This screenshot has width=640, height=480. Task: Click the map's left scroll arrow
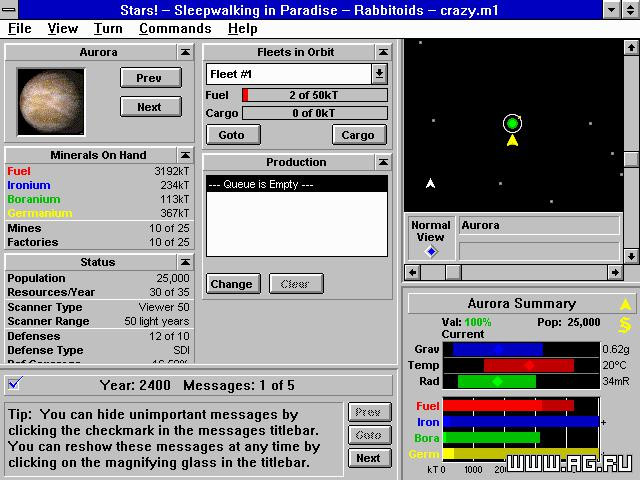pyautogui.click(x=413, y=272)
